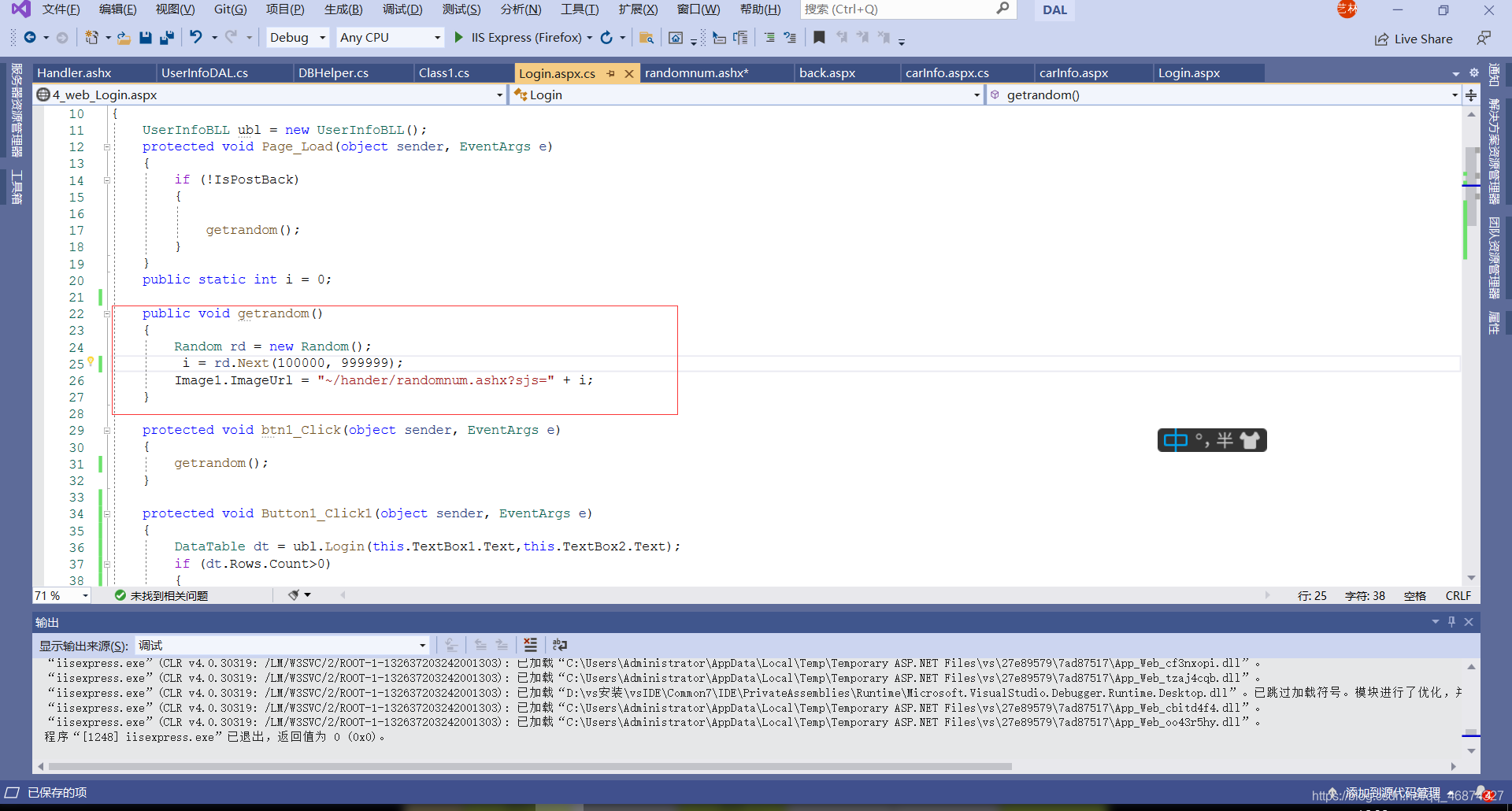Click the split editor icon beside getrandom dropdown
This screenshot has height=811, width=1512.
(1471, 94)
